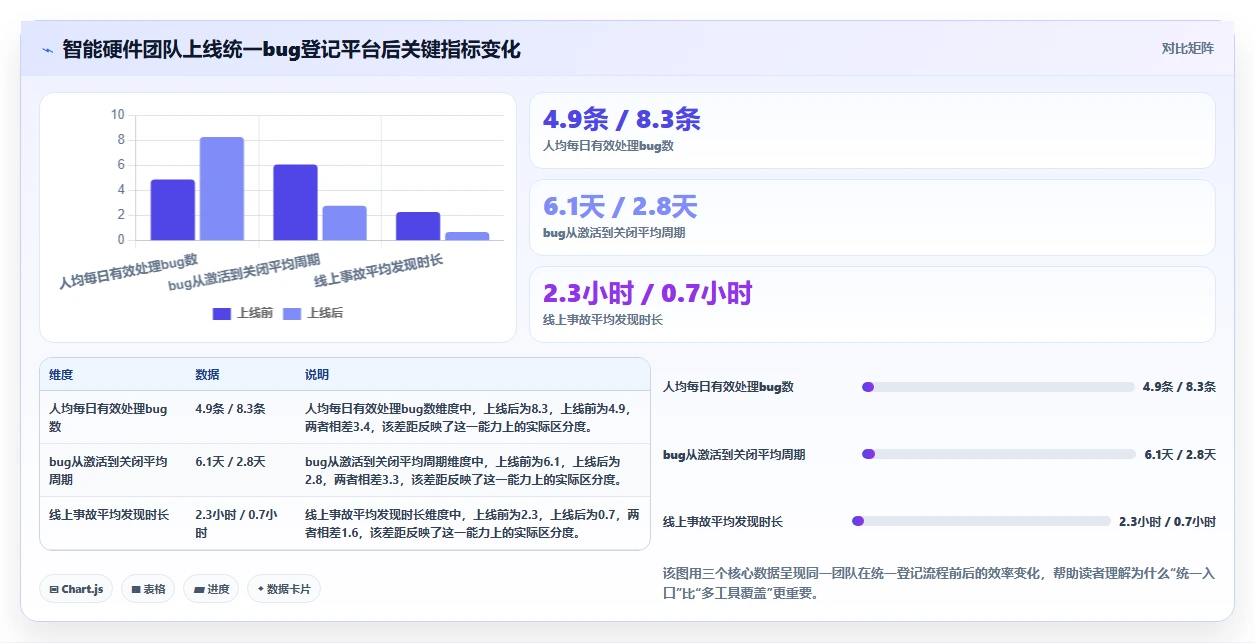Click chart axis label 人均每日有效处理bug数

tap(129, 270)
